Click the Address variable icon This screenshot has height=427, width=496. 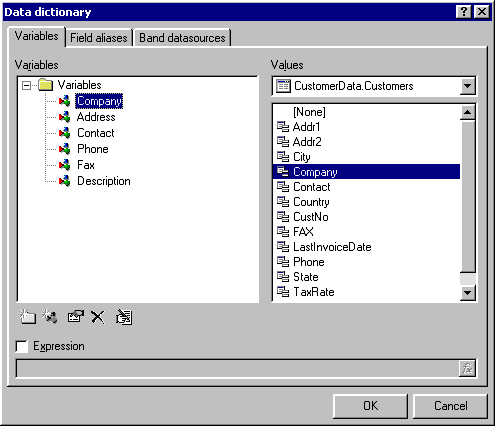click(x=64, y=117)
